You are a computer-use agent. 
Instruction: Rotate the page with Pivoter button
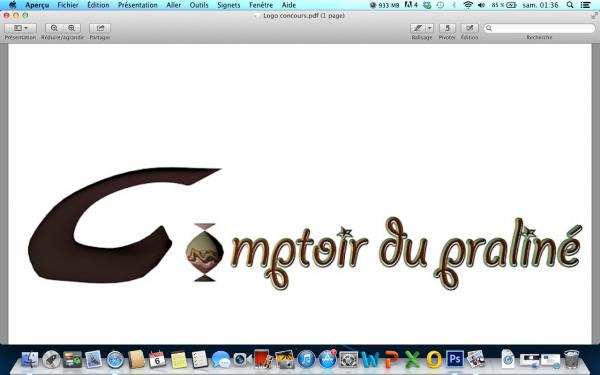point(447,28)
